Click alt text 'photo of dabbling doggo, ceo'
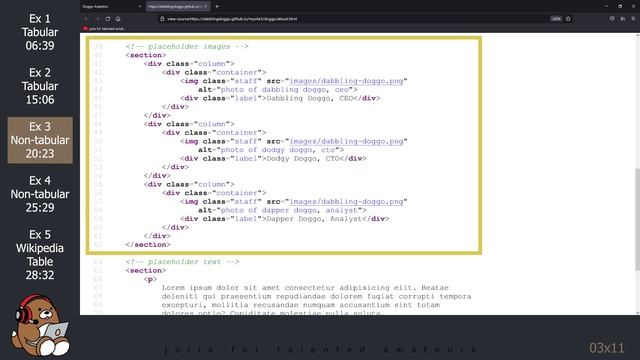 point(285,89)
